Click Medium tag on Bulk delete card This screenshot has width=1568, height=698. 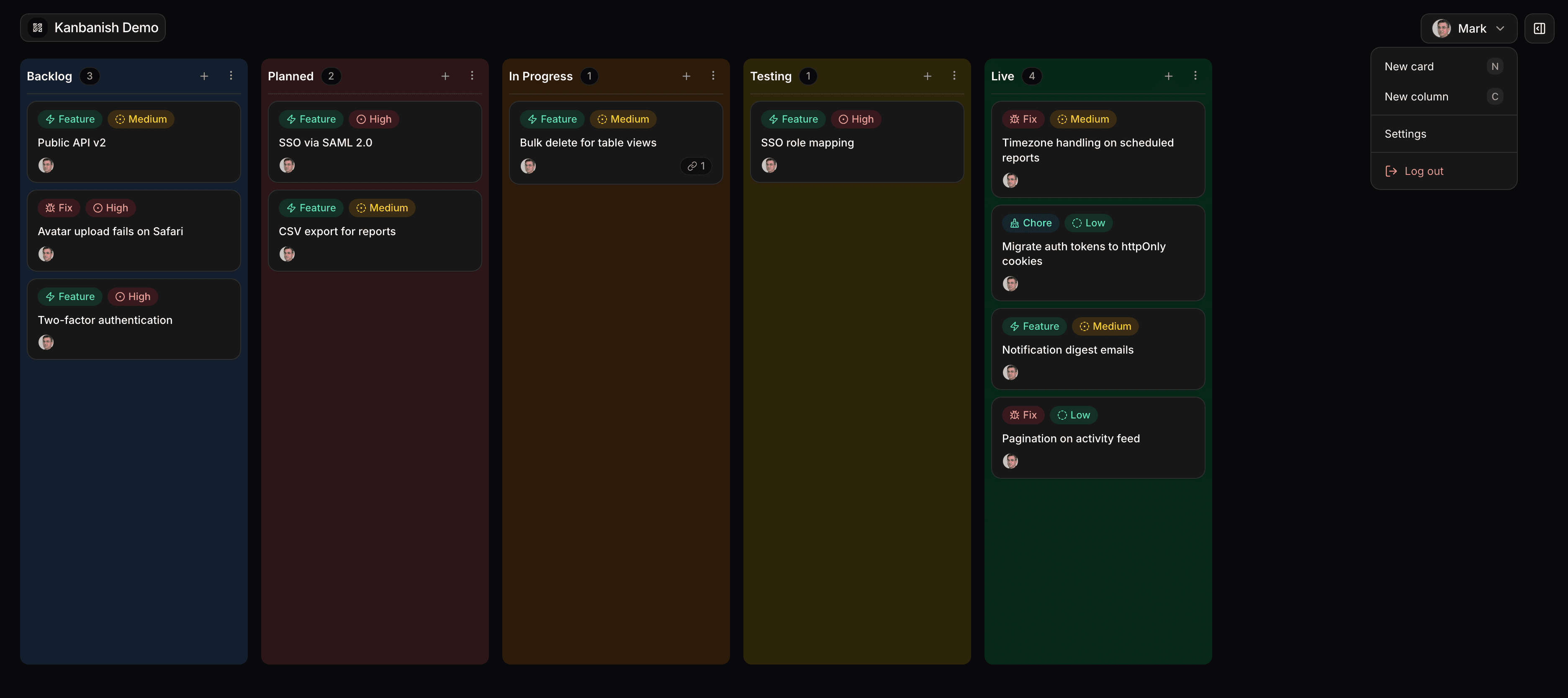point(623,119)
